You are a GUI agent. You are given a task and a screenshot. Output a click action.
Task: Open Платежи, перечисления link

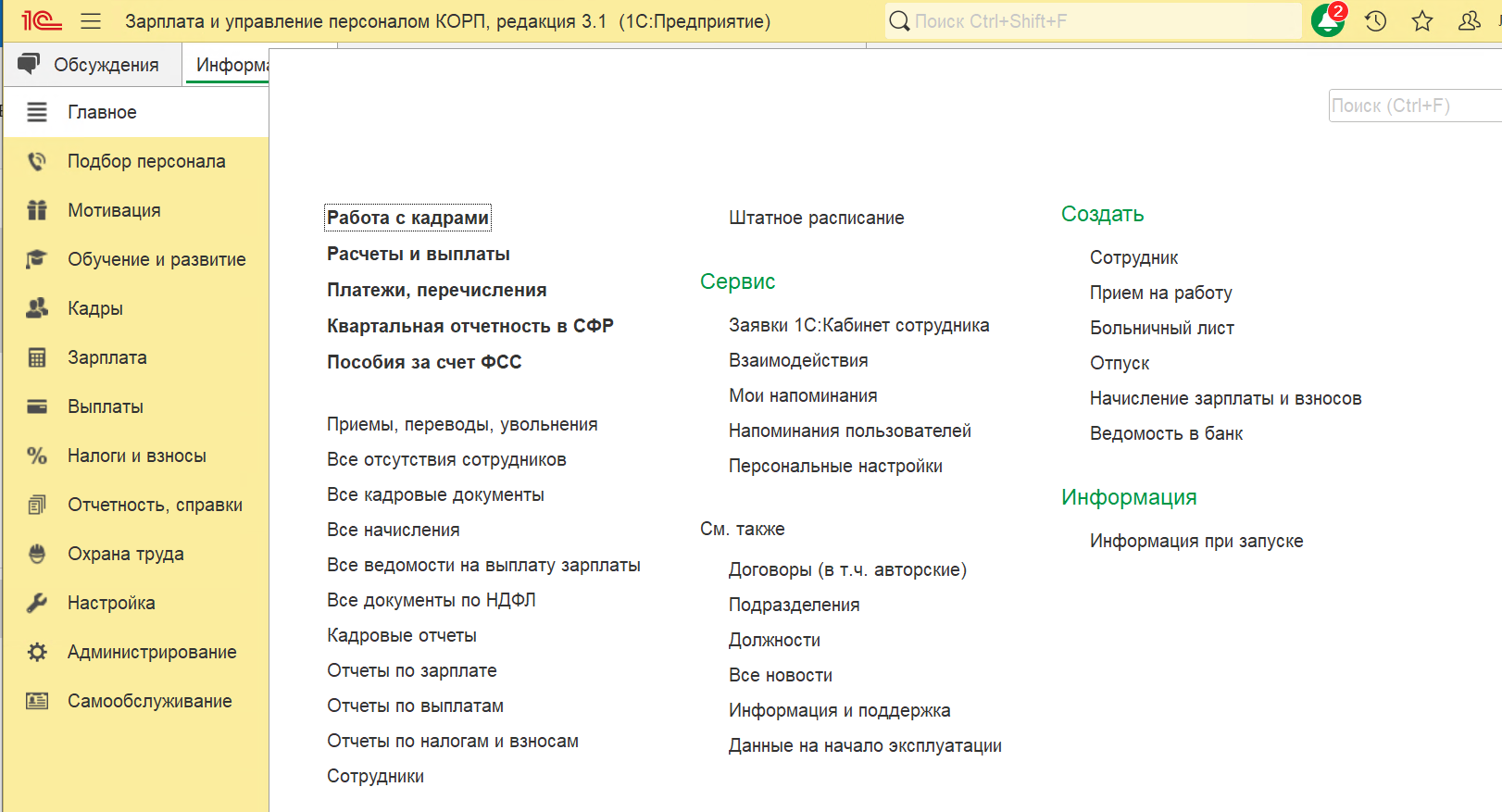437,290
